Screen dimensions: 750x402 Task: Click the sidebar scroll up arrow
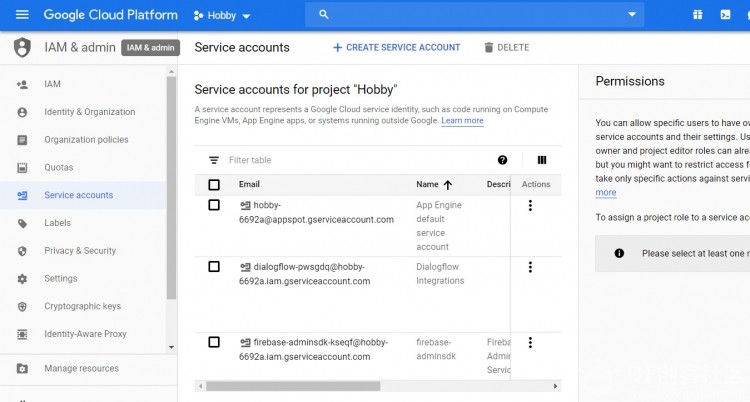[171, 72]
